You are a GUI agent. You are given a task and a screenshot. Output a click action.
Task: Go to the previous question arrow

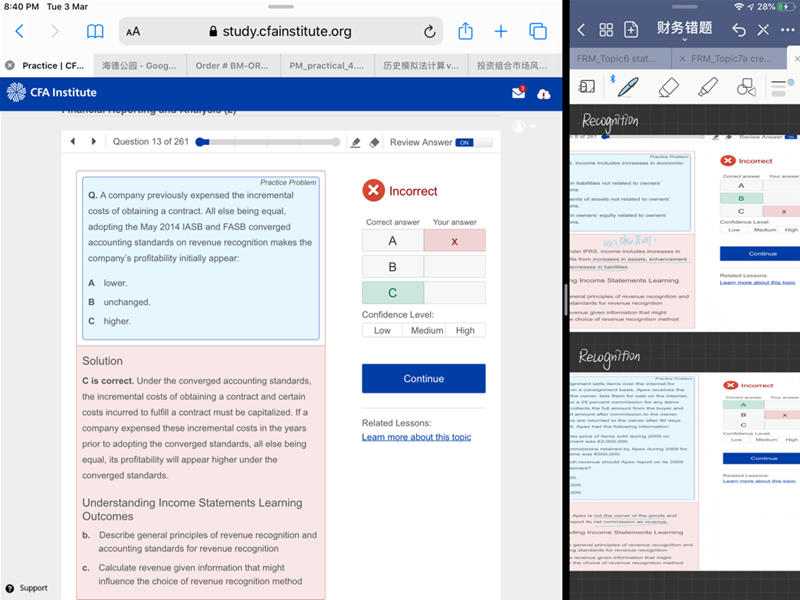coord(72,141)
